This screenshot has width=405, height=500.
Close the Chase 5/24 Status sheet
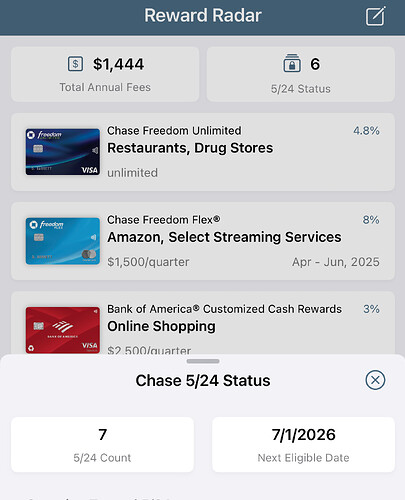375,380
